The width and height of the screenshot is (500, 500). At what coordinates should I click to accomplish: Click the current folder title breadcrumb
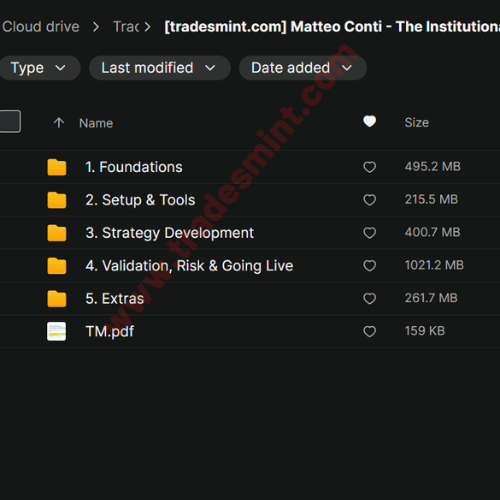(x=332, y=27)
